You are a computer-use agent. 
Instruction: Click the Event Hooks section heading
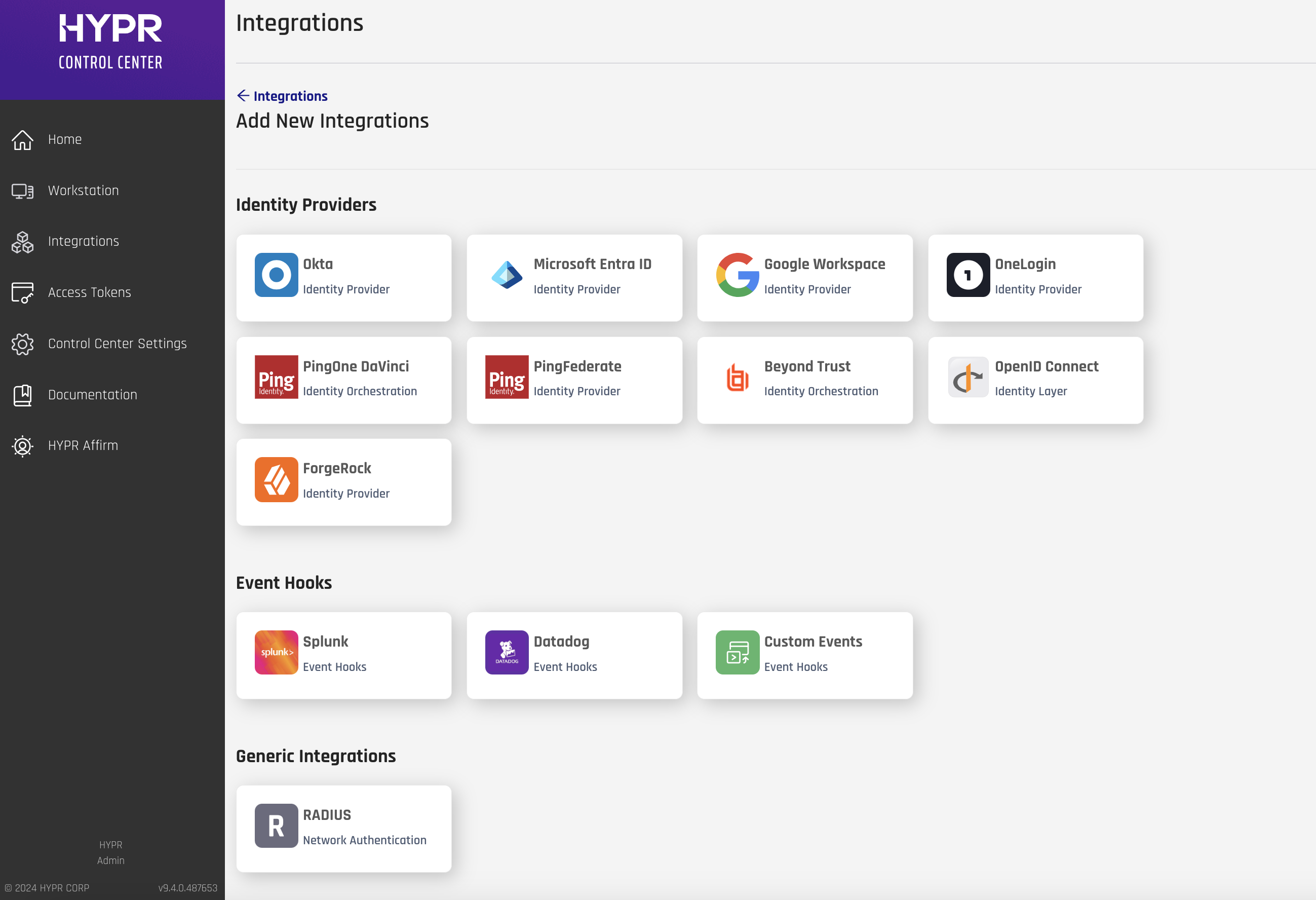pos(284,583)
